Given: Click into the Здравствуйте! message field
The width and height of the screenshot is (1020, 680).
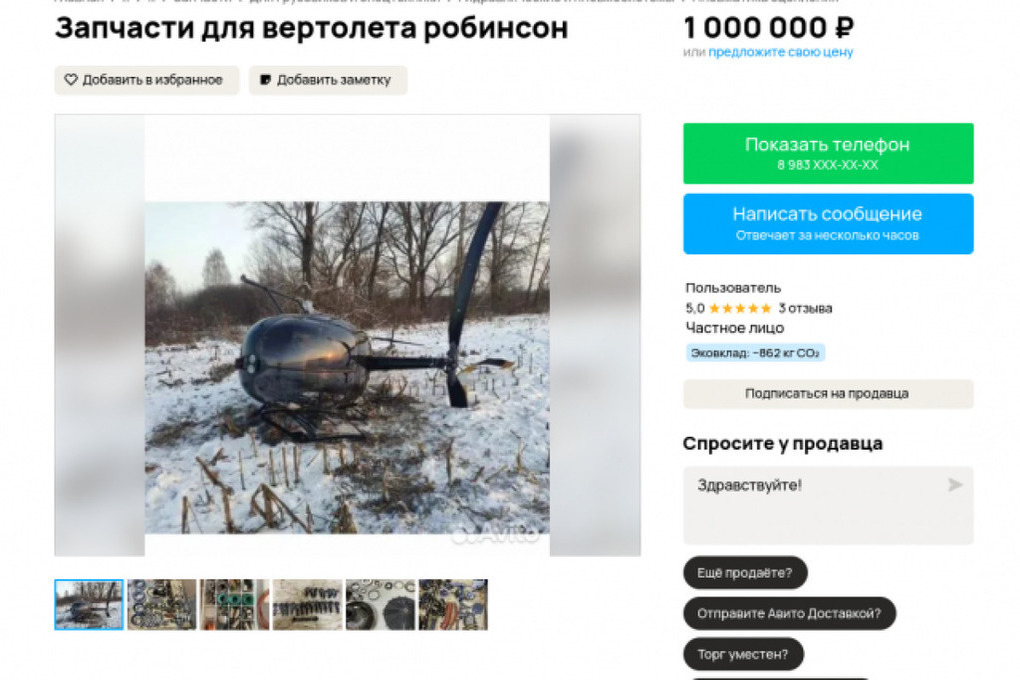Looking at the screenshot, I should click(x=828, y=506).
